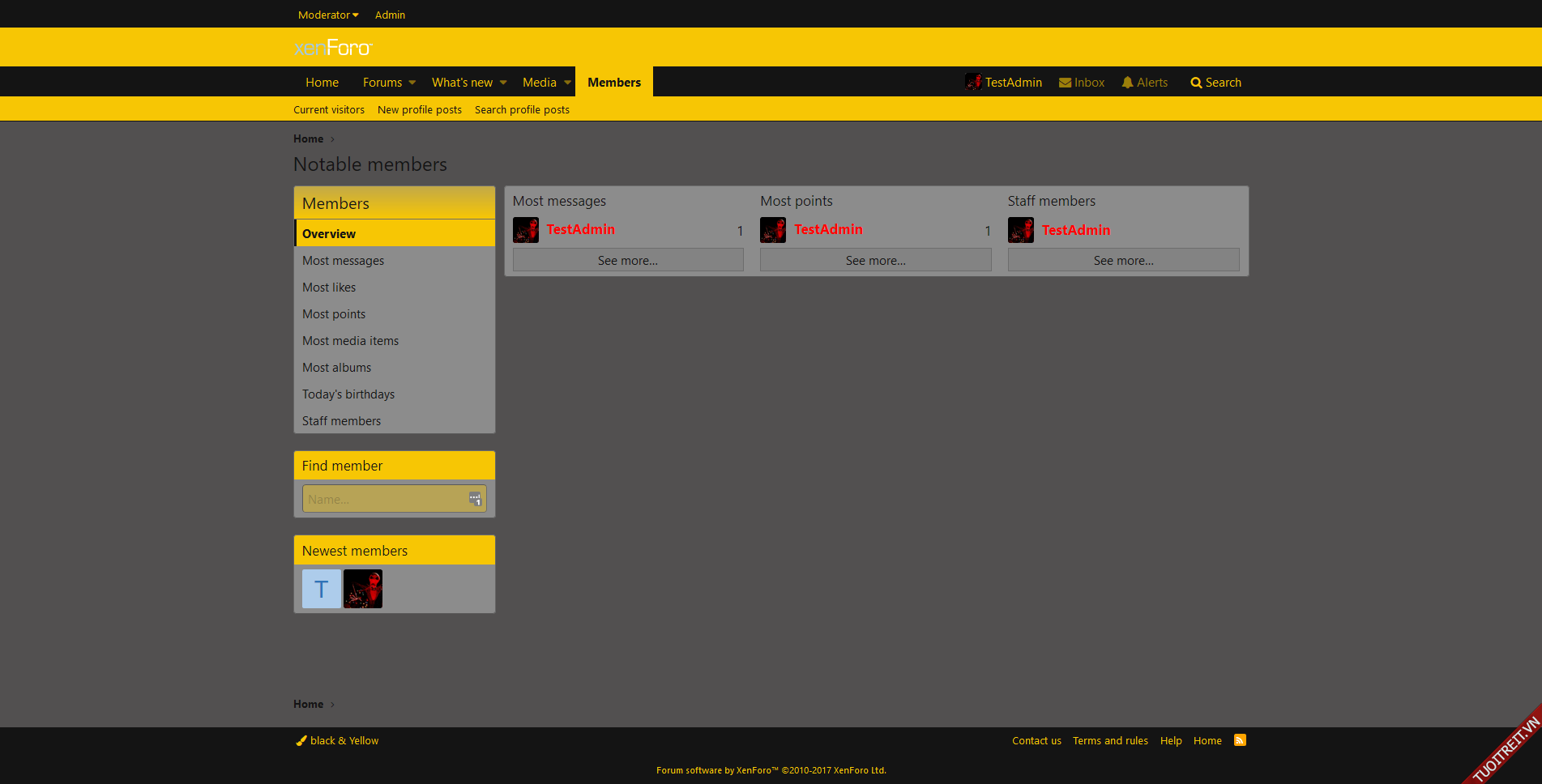The image size is (1542, 784).
Task: Open the Current visitors link
Action: [x=329, y=110]
